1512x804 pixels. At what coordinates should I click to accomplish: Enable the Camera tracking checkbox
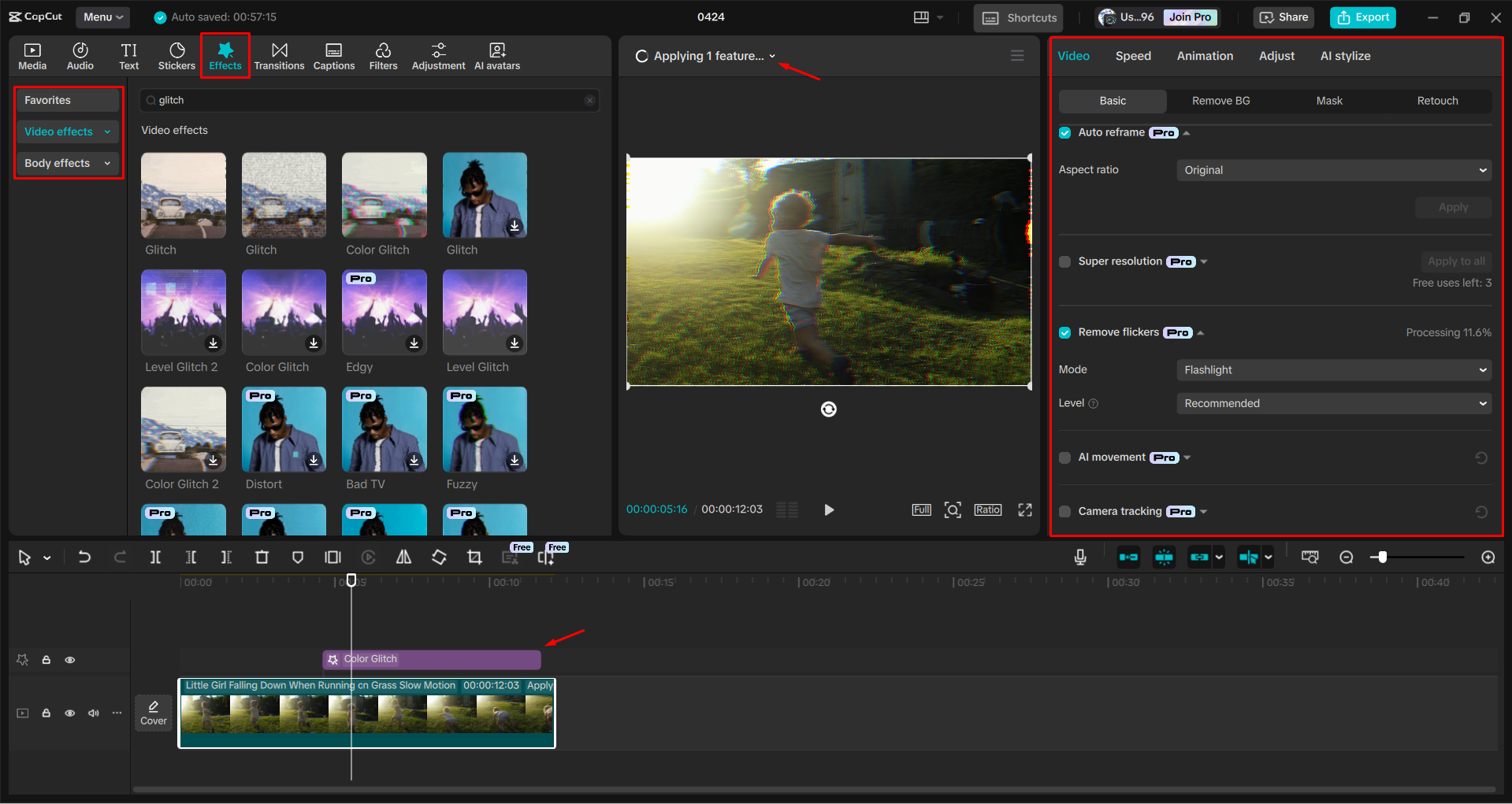(1065, 512)
